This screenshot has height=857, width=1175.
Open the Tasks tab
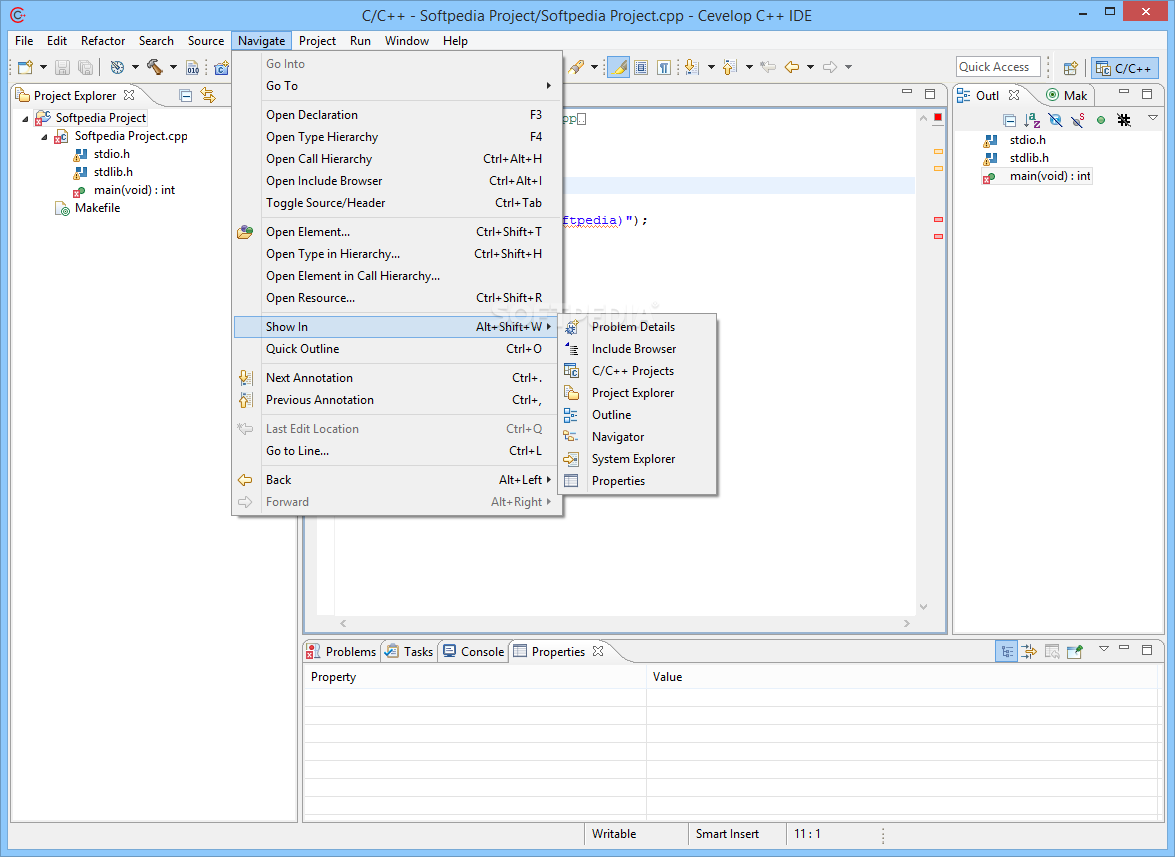(409, 652)
